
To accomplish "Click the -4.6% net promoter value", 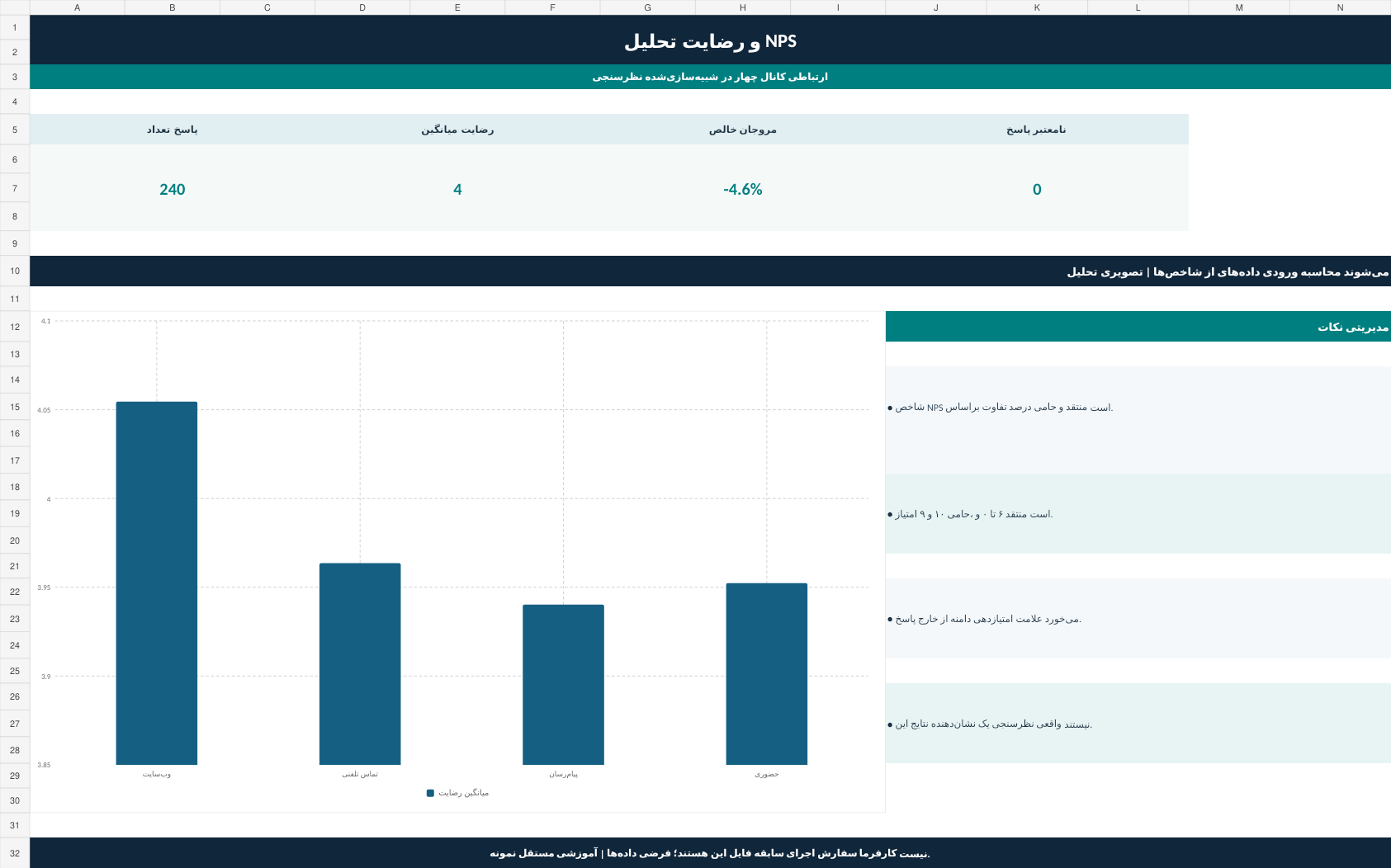I will (743, 189).
